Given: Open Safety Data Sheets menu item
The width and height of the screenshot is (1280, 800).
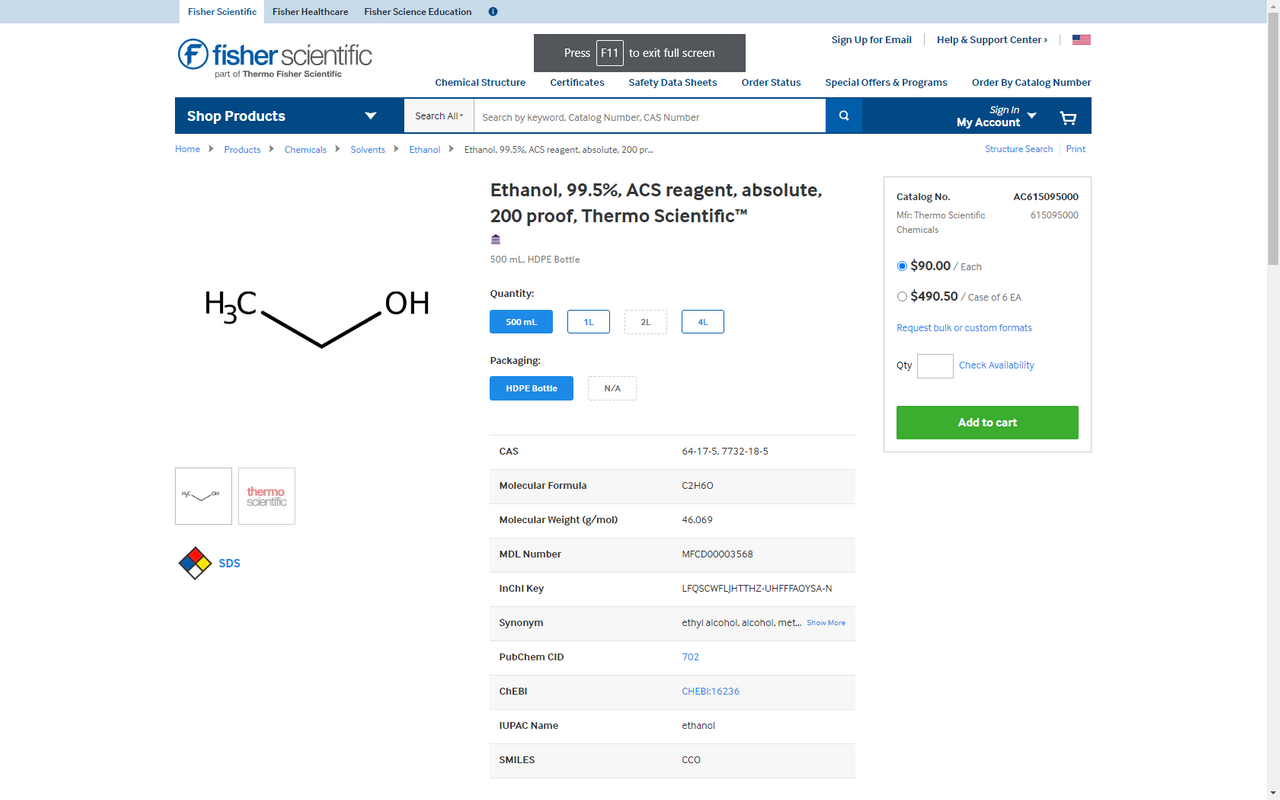Looking at the screenshot, I should (x=673, y=82).
